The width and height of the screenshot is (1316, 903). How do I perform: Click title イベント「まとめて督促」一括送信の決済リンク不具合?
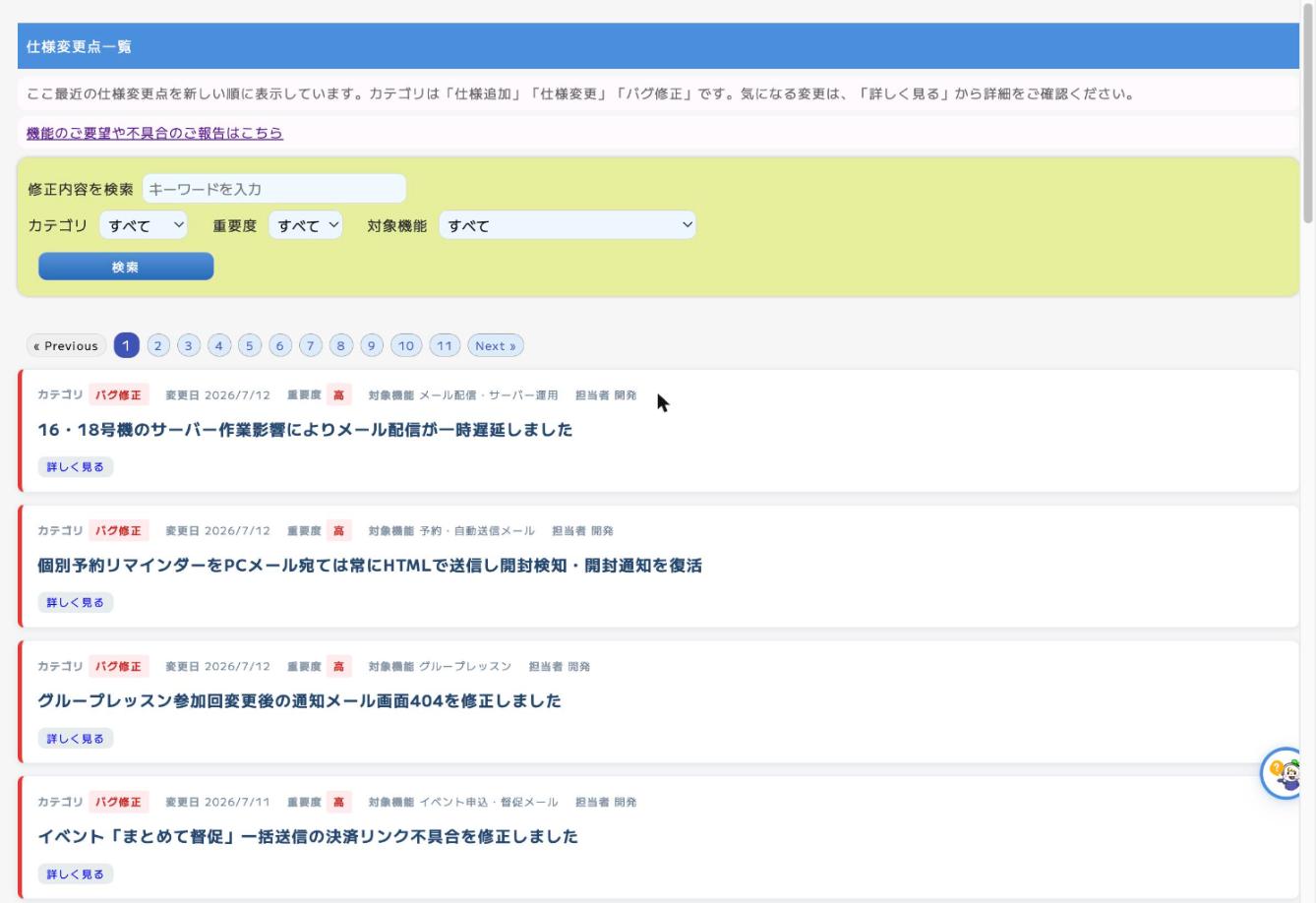point(308,837)
